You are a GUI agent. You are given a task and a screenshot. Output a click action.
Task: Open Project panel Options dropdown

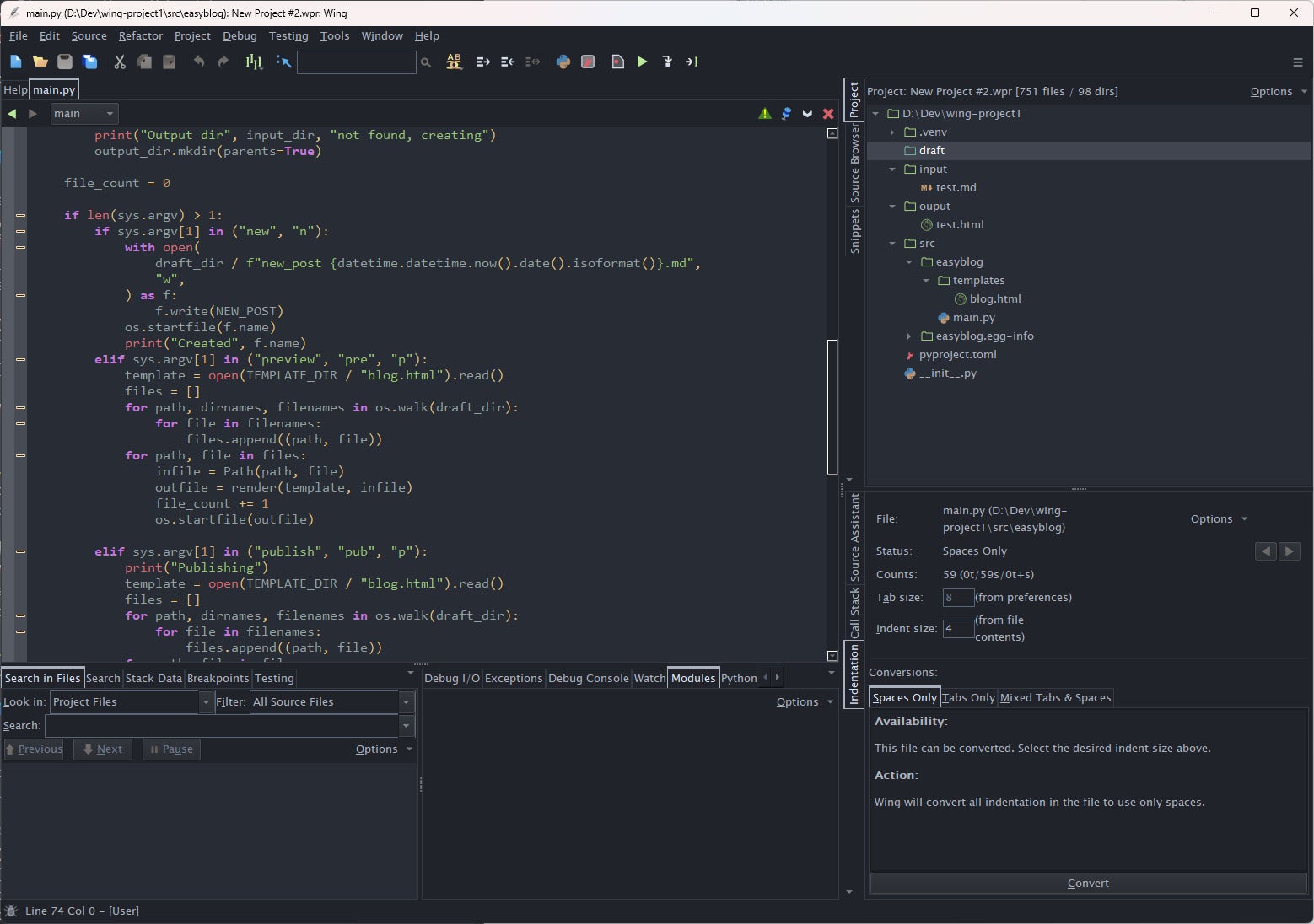(x=1279, y=92)
